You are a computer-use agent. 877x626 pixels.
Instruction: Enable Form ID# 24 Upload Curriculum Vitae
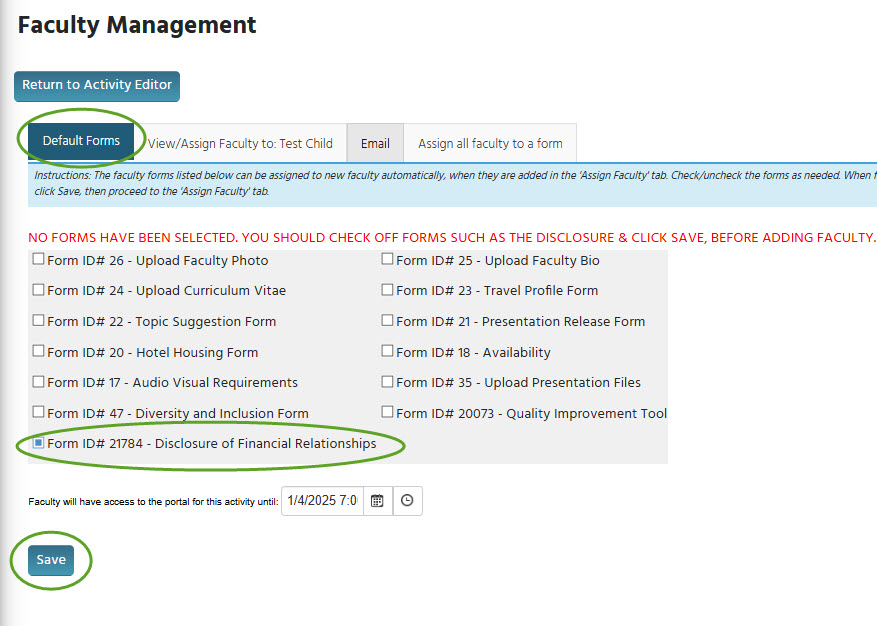(38, 290)
